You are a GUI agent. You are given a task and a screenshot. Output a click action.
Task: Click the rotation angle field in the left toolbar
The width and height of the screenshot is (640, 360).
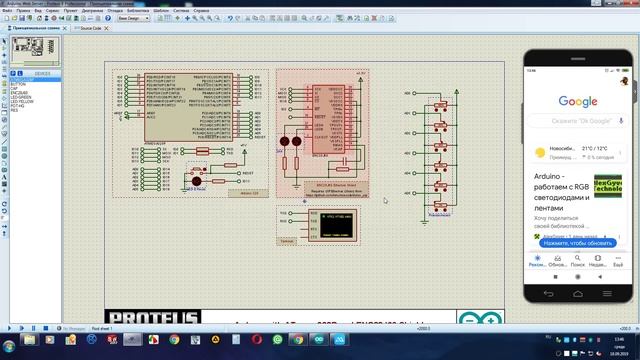(x=4, y=218)
